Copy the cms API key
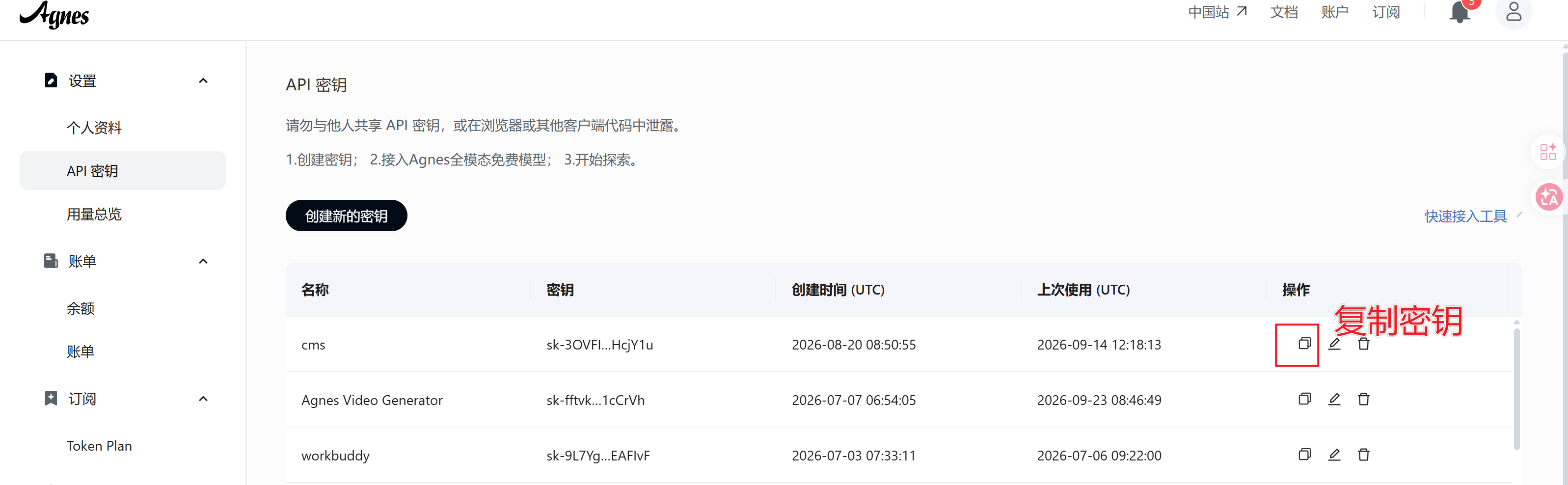 point(1304,344)
